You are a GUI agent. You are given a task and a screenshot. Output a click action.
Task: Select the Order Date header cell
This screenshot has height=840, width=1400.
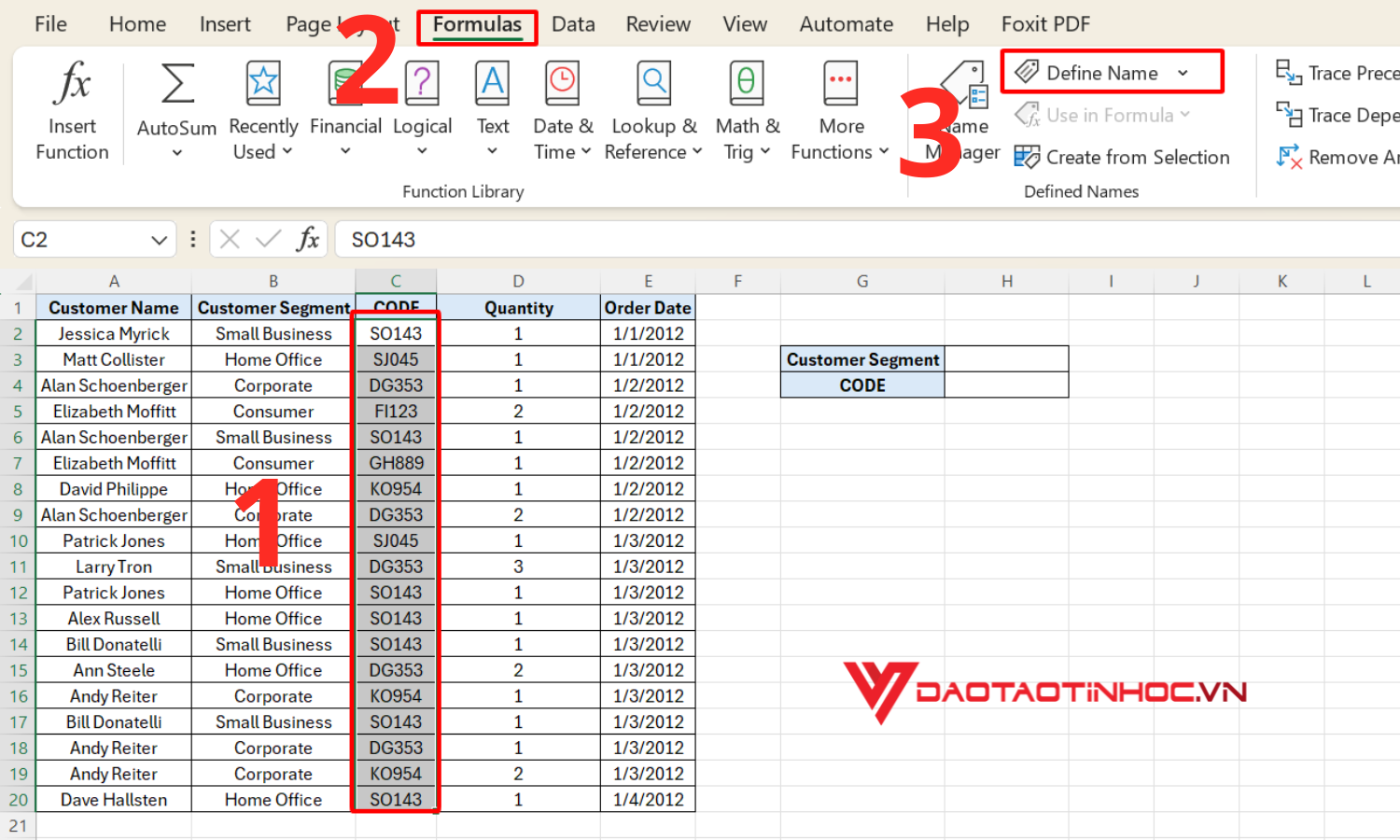(x=648, y=308)
